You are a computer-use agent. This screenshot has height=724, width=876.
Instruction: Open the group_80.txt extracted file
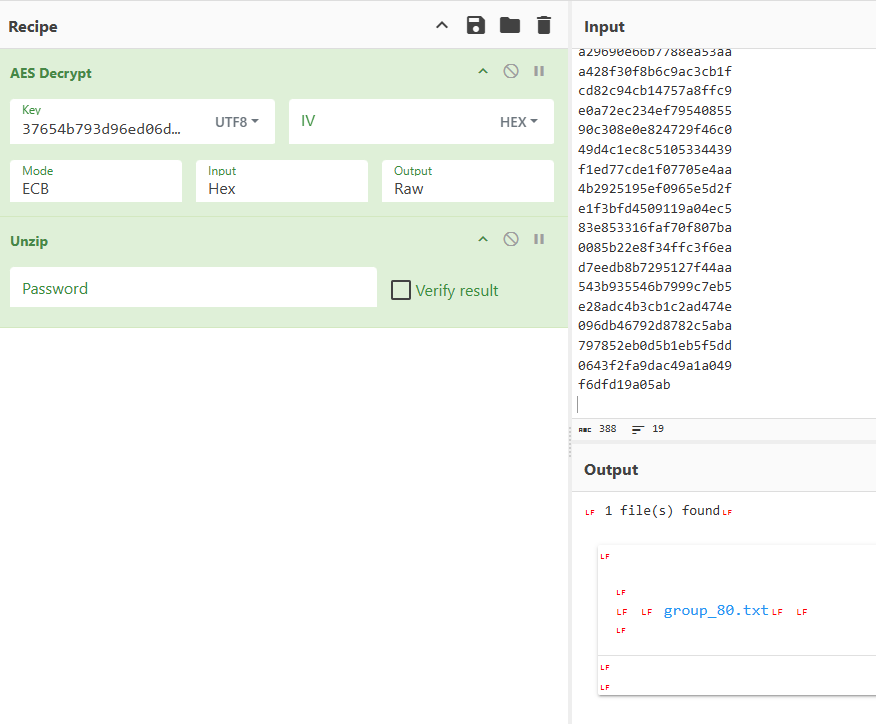click(x=716, y=611)
